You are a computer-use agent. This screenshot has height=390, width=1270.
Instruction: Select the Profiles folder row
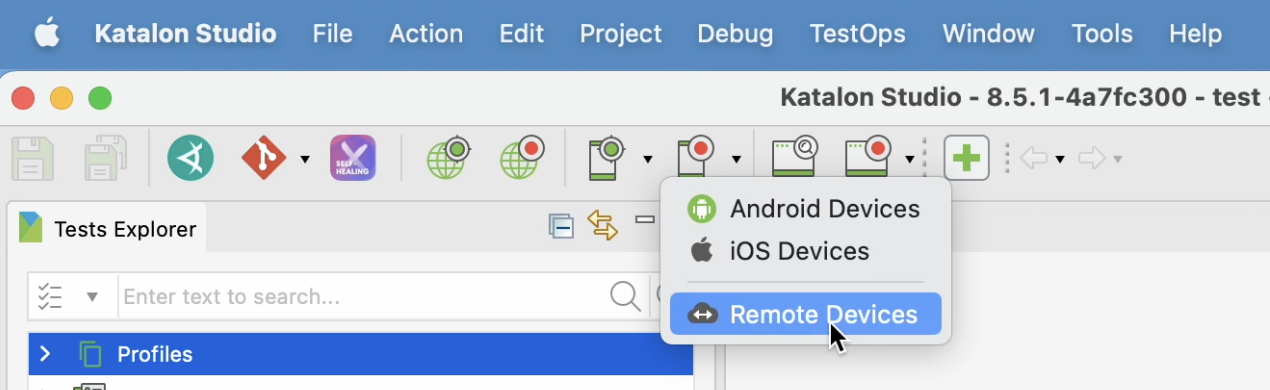361,354
